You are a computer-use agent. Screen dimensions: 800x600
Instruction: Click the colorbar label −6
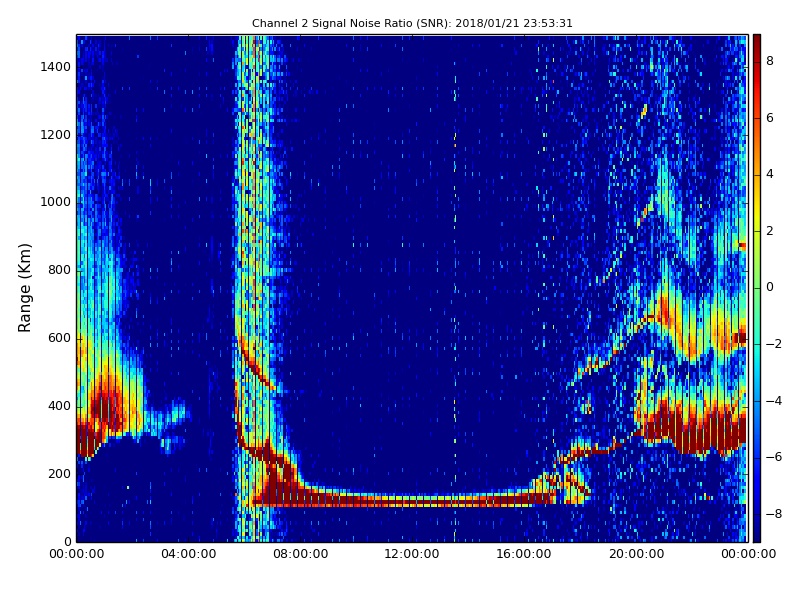pyautogui.click(x=773, y=457)
